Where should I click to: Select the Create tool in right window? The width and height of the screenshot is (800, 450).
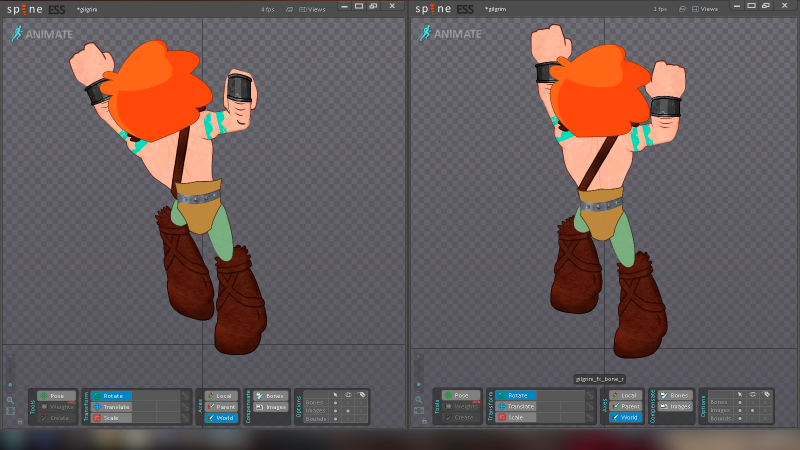(461, 417)
